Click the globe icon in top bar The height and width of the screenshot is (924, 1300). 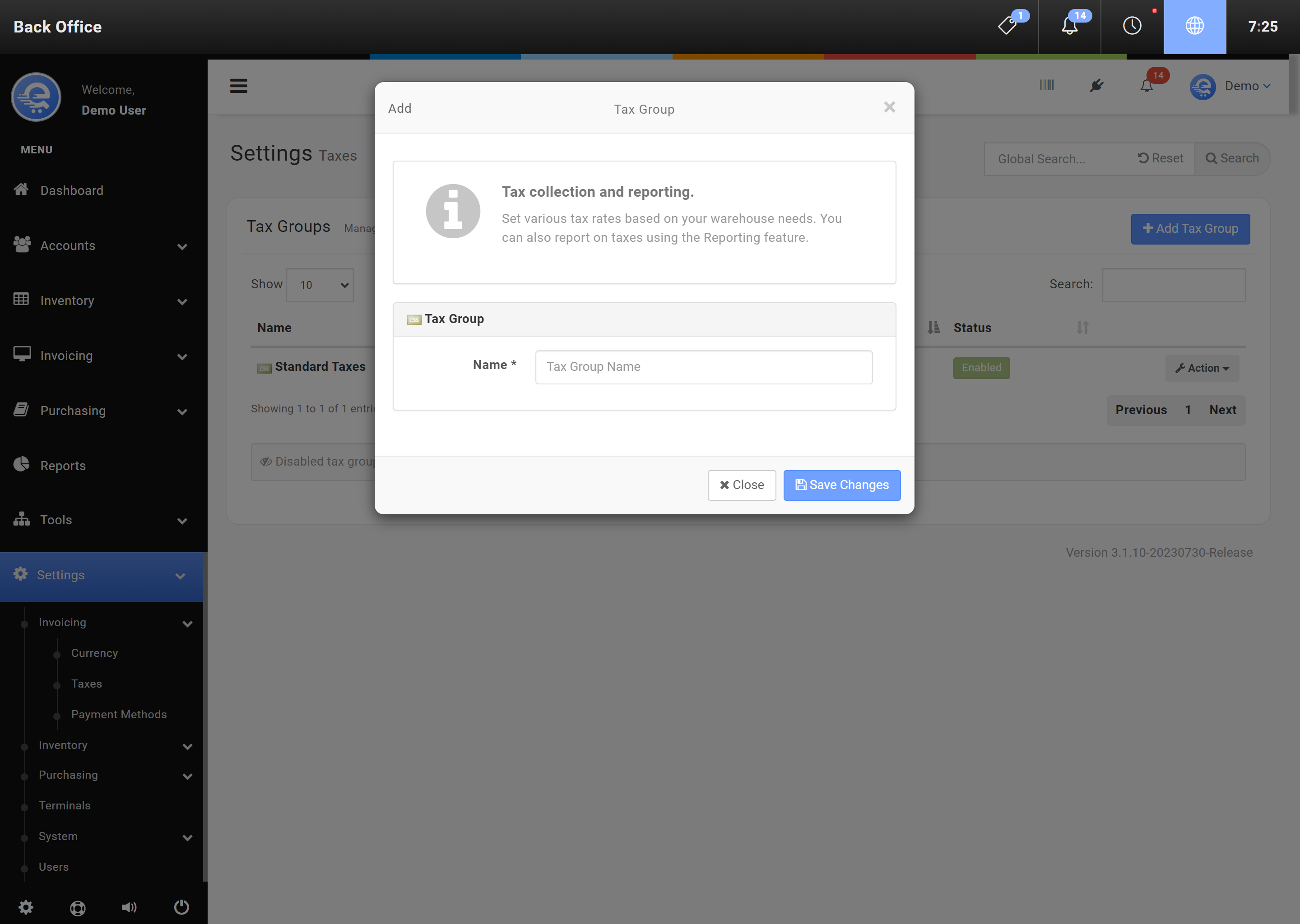pos(1194,26)
